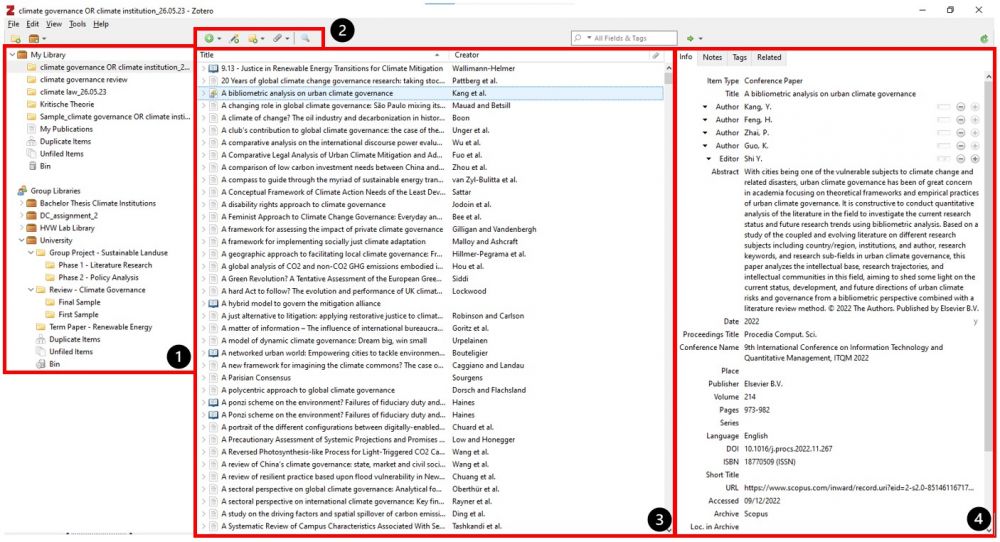This screenshot has width=1000, height=542.
Task: Open the Help menu
Action: [101, 24]
